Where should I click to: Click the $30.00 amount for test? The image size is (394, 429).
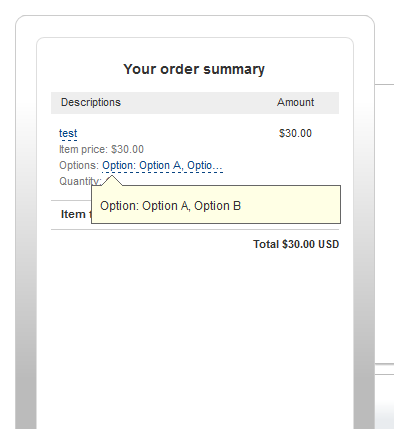295,133
